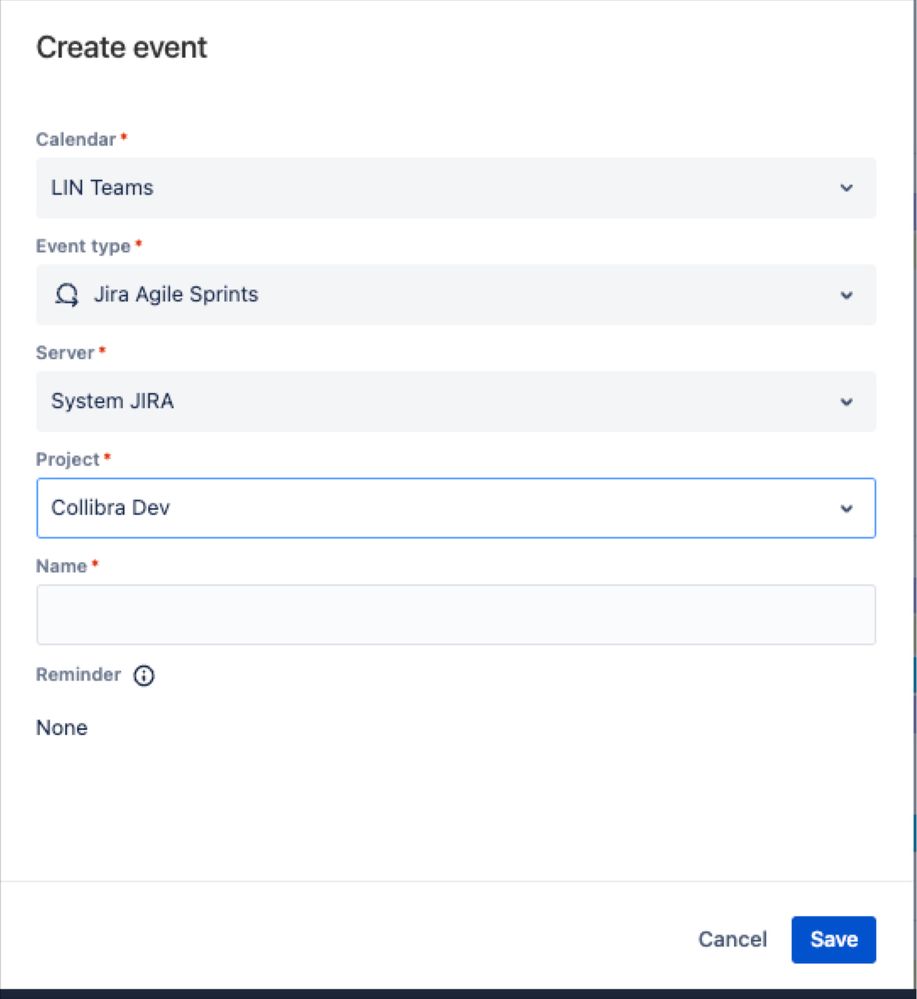Click the Event type field label
The image size is (917, 999).
click(82, 246)
